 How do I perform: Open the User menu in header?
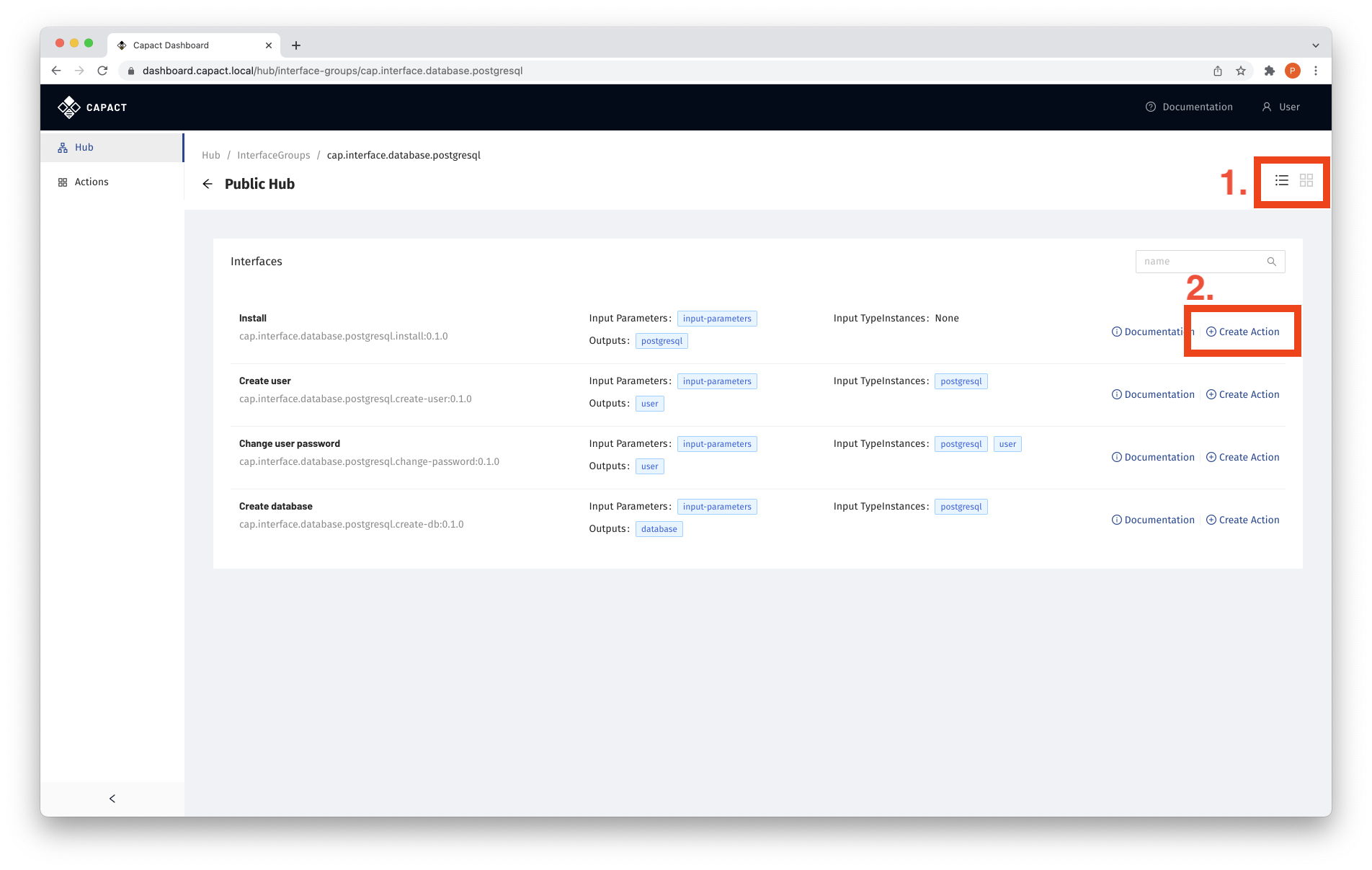tap(1280, 107)
